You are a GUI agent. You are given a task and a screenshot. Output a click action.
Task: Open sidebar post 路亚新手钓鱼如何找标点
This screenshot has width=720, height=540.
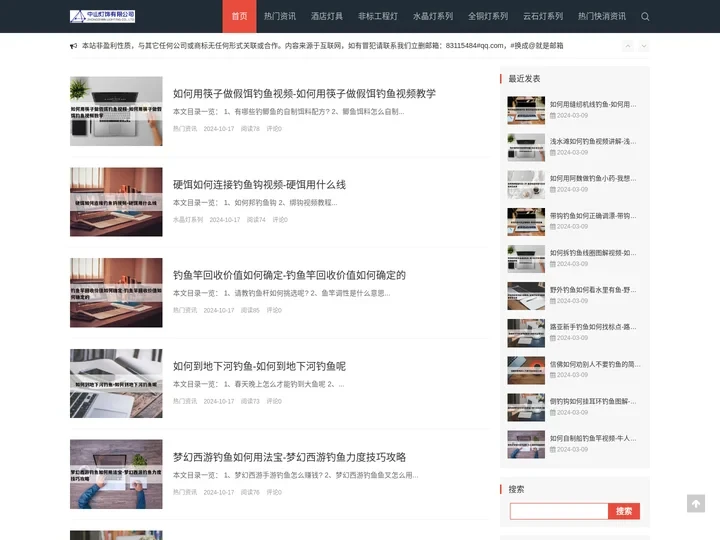tap(593, 327)
